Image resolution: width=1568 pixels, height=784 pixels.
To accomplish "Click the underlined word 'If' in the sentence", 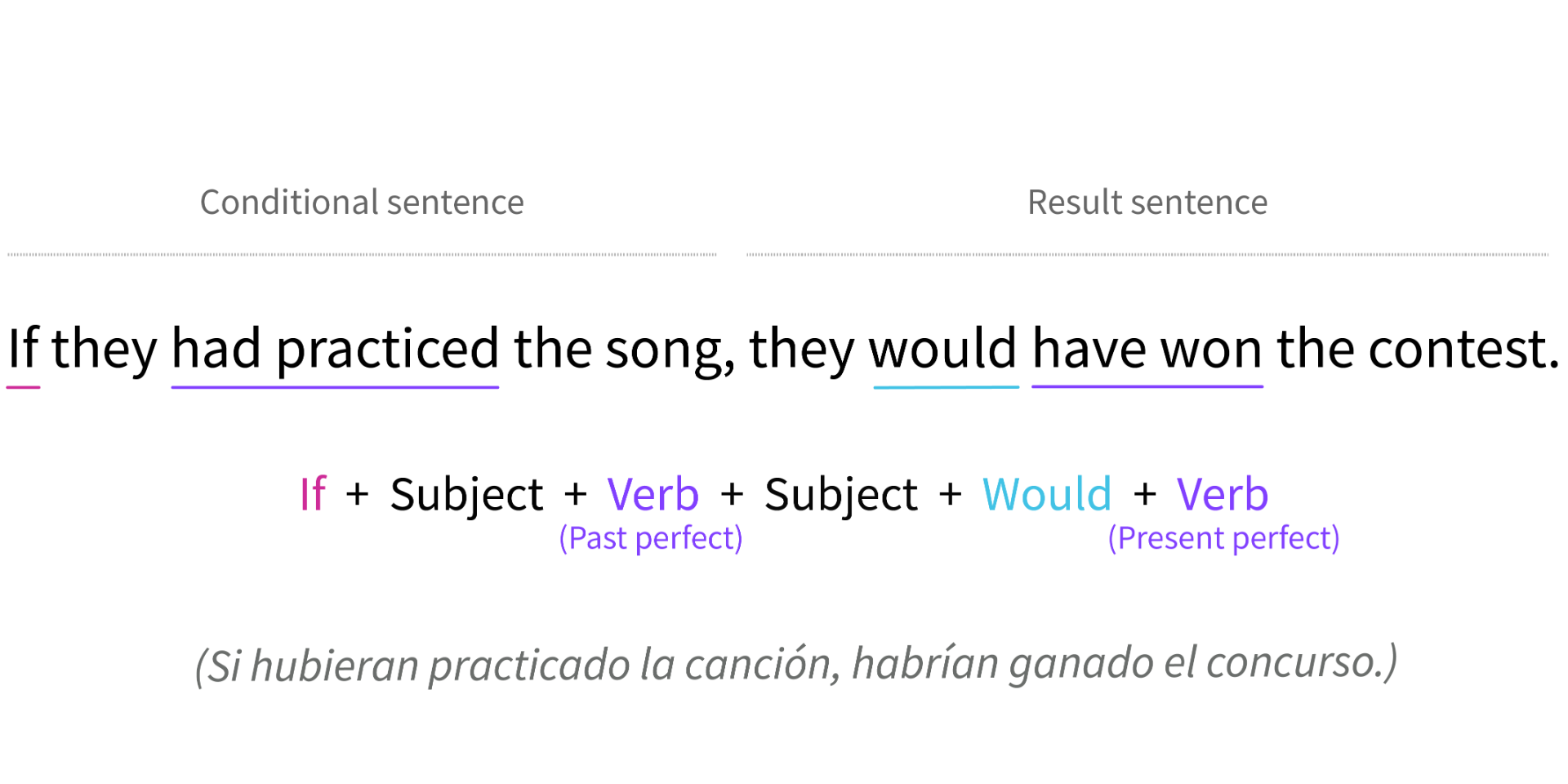I will pyautogui.click(x=23, y=349).
